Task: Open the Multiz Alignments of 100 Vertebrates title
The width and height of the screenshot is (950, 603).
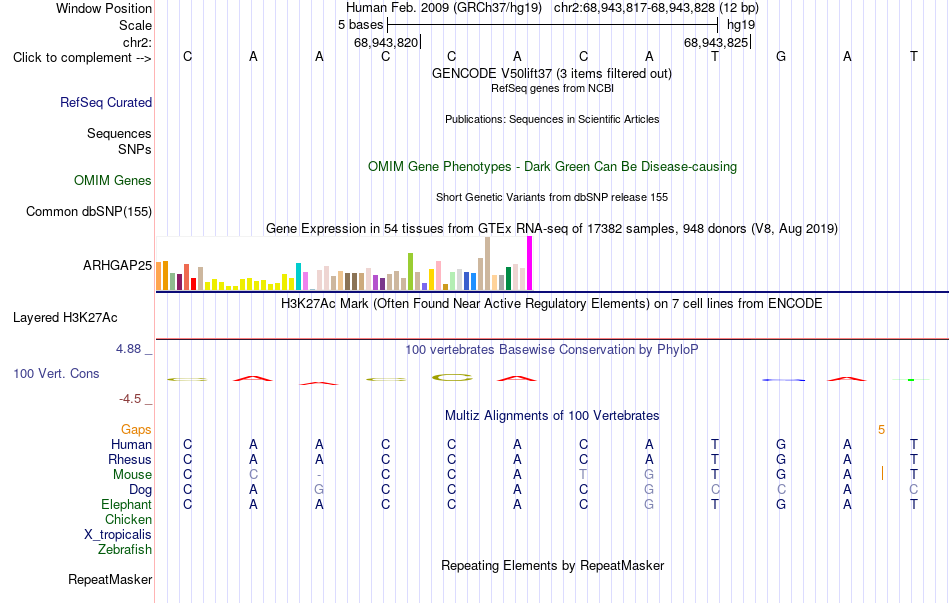Action: (x=552, y=416)
